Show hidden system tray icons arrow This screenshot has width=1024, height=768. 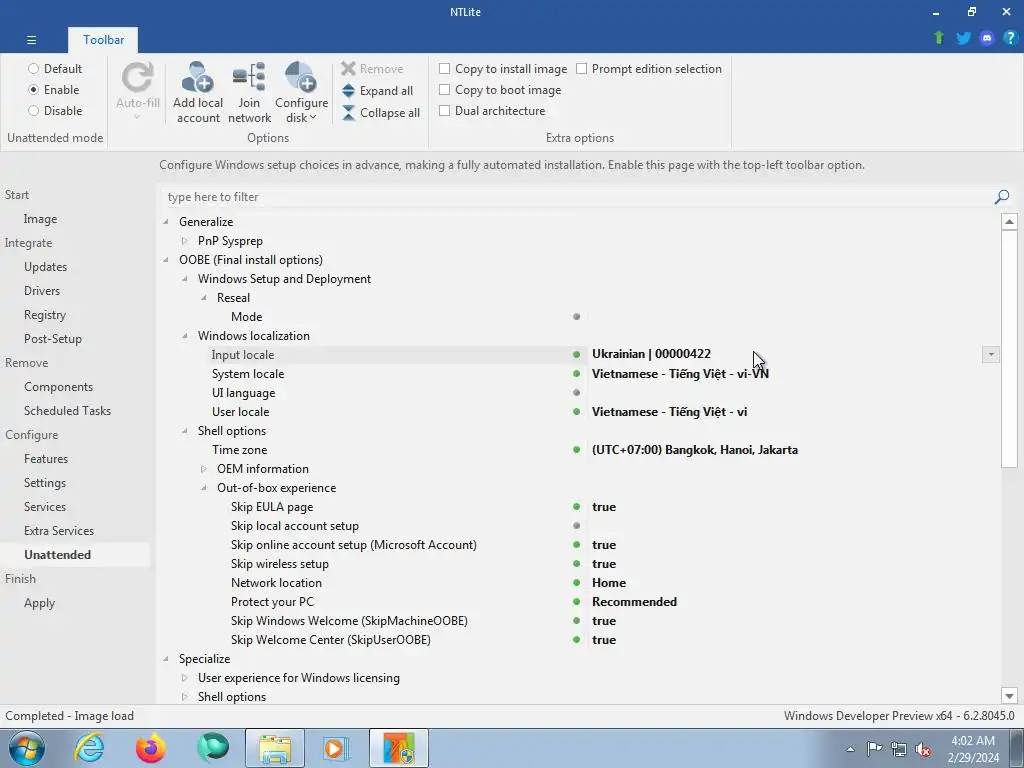(x=850, y=749)
